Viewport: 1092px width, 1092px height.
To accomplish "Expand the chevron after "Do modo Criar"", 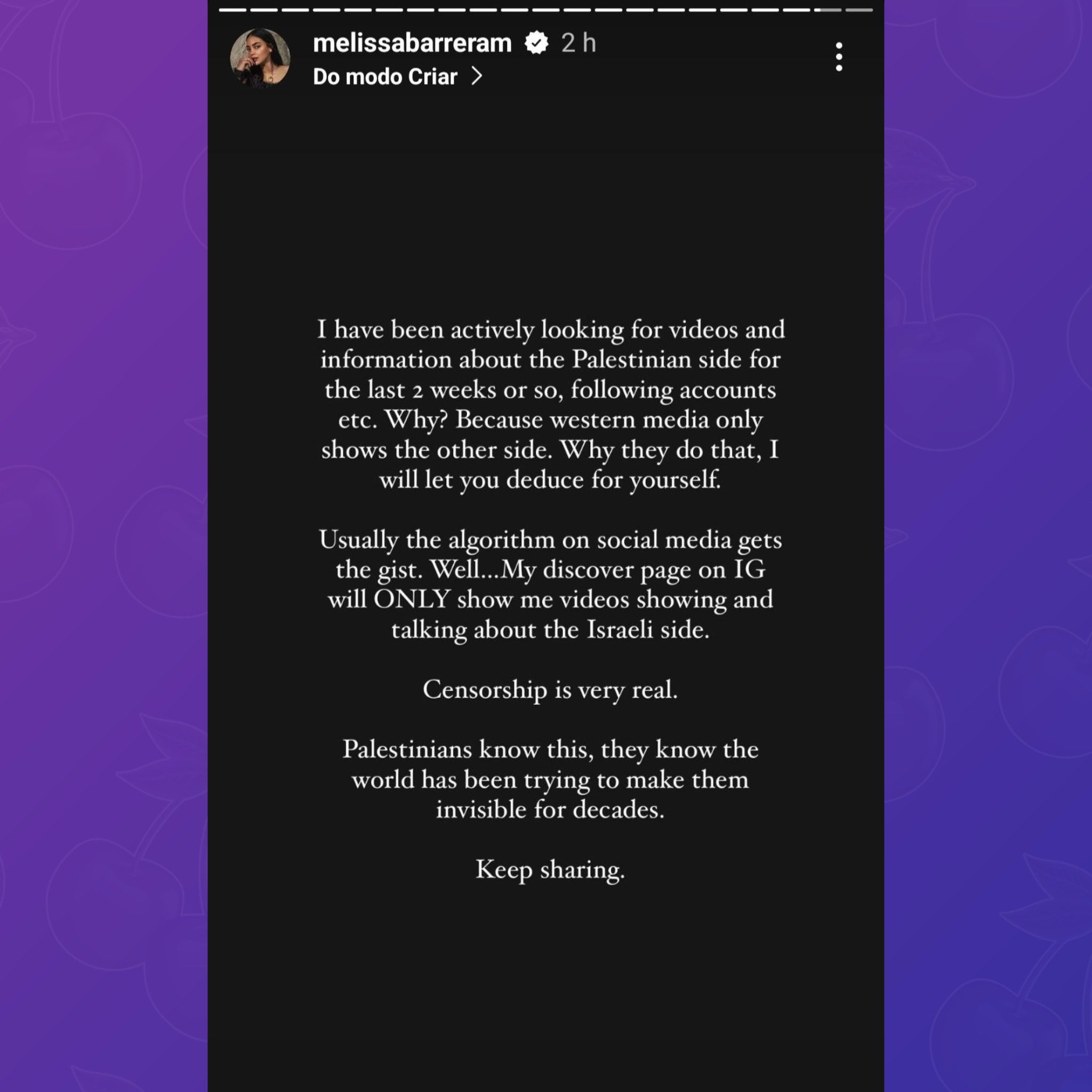I will tap(477, 76).
